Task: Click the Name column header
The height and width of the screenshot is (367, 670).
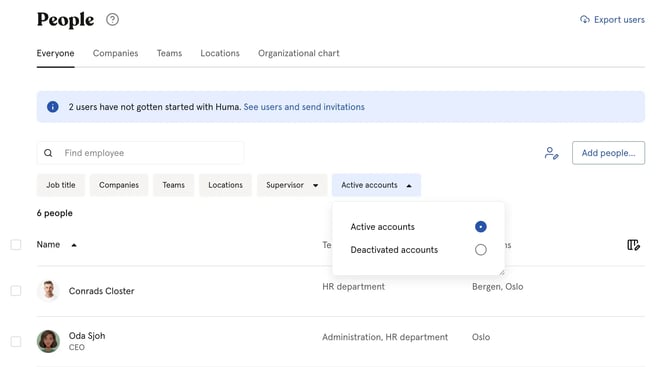Action: point(48,245)
